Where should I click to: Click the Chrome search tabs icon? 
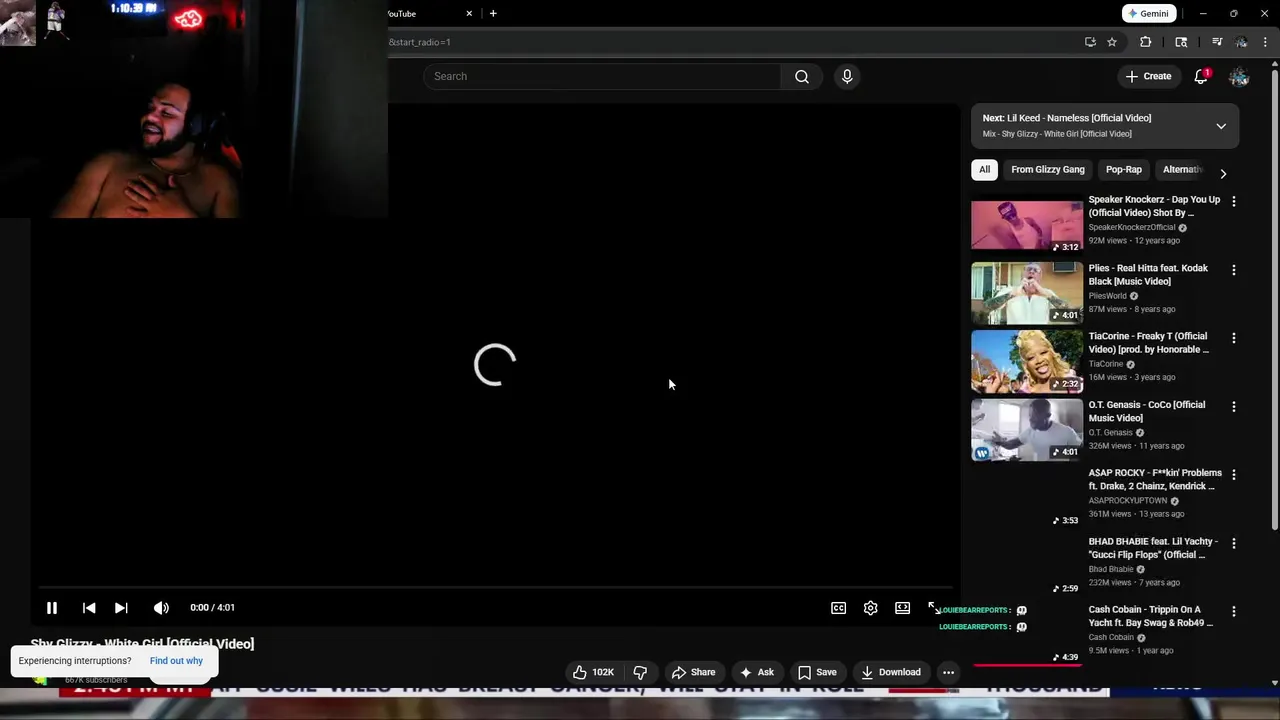[x=1181, y=42]
